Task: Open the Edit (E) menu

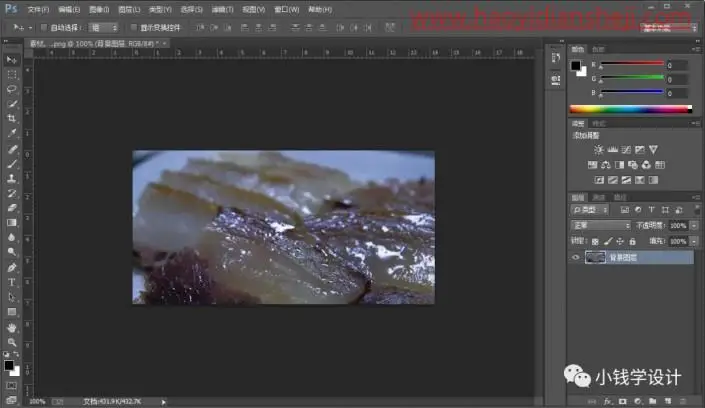Action: 69,9
